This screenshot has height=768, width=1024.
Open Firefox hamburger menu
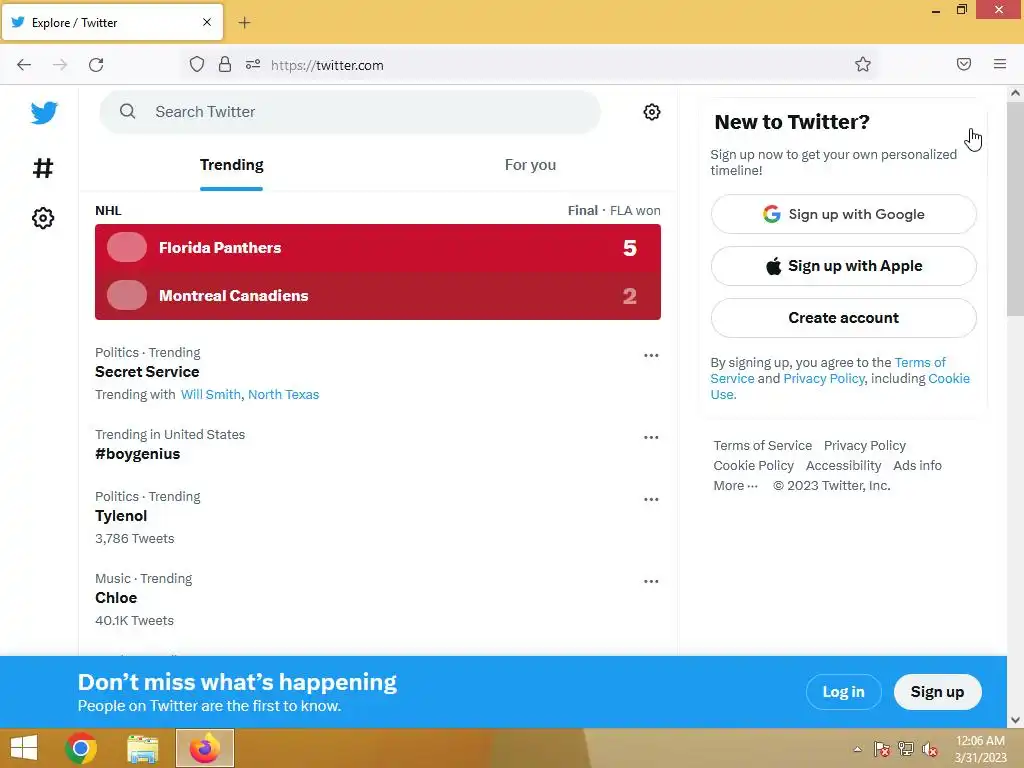click(x=1000, y=64)
